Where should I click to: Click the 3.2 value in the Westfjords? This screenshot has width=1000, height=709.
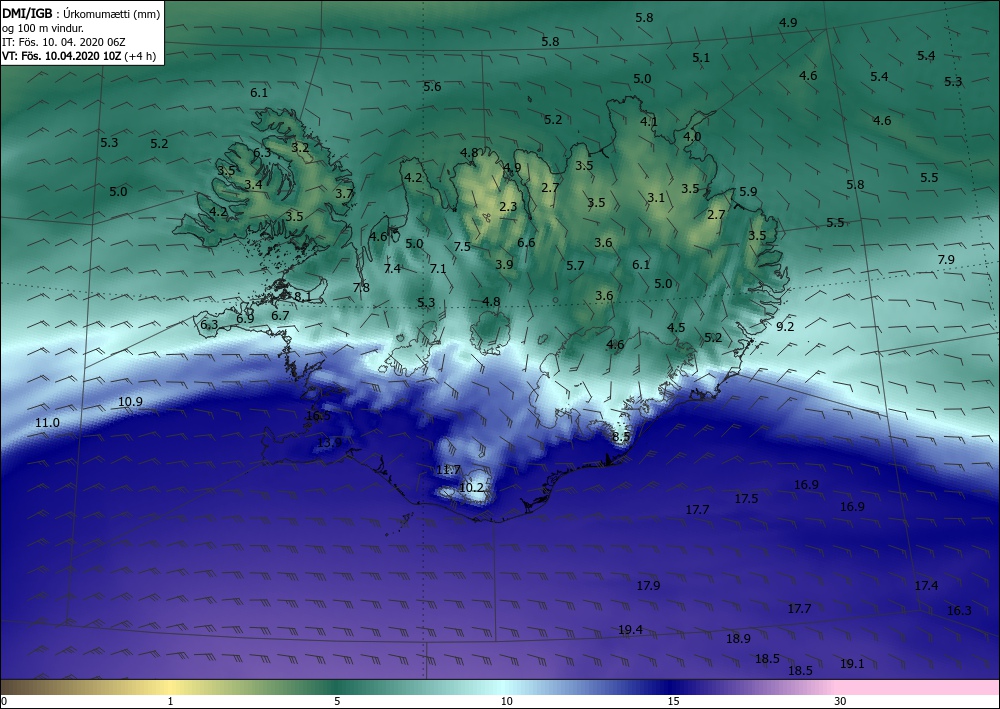pos(300,147)
